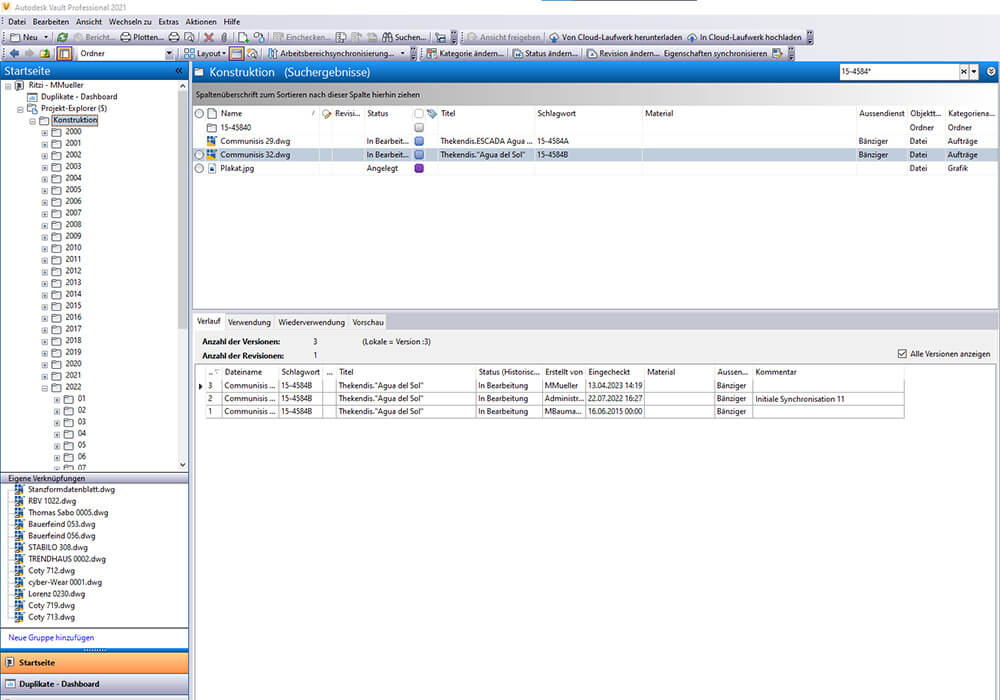Image resolution: width=1000 pixels, height=700 pixels.
Task: Collapse the Projekt-Explorer ($) node
Action: click(x=20, y=109)
